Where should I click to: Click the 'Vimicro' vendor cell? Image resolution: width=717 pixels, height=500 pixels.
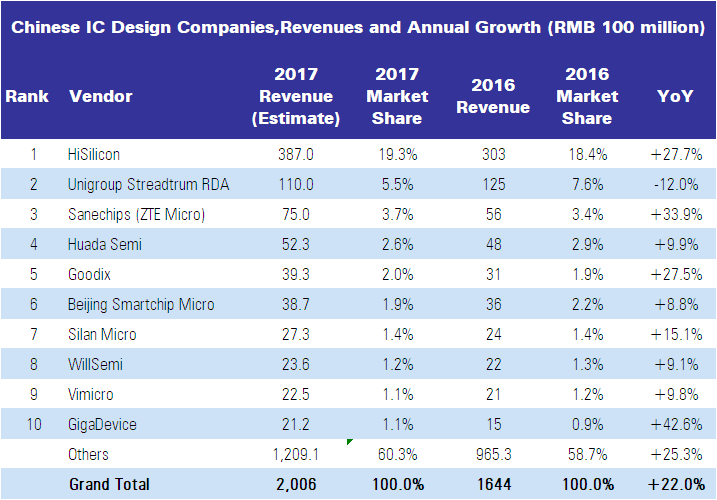pyautogui.click(x=91, y=394)
